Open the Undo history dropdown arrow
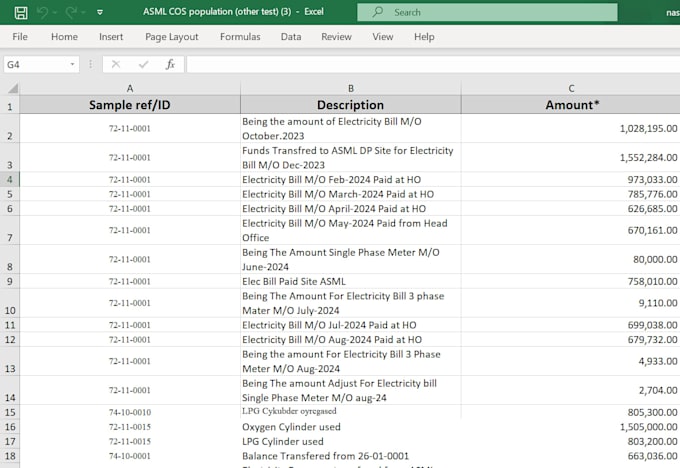The height and width of the screenshot is (468, 680). [55, 13]
